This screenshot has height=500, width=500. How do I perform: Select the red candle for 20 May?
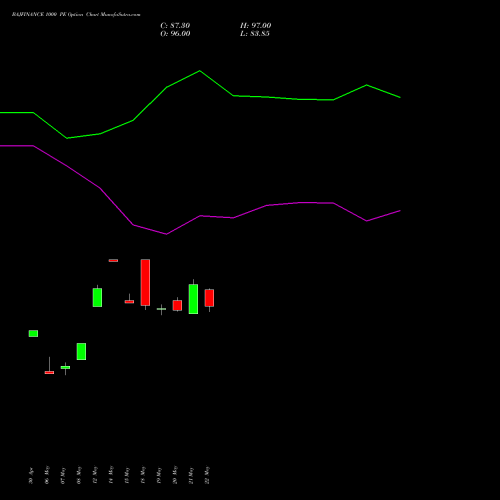(x=177, y=305)
